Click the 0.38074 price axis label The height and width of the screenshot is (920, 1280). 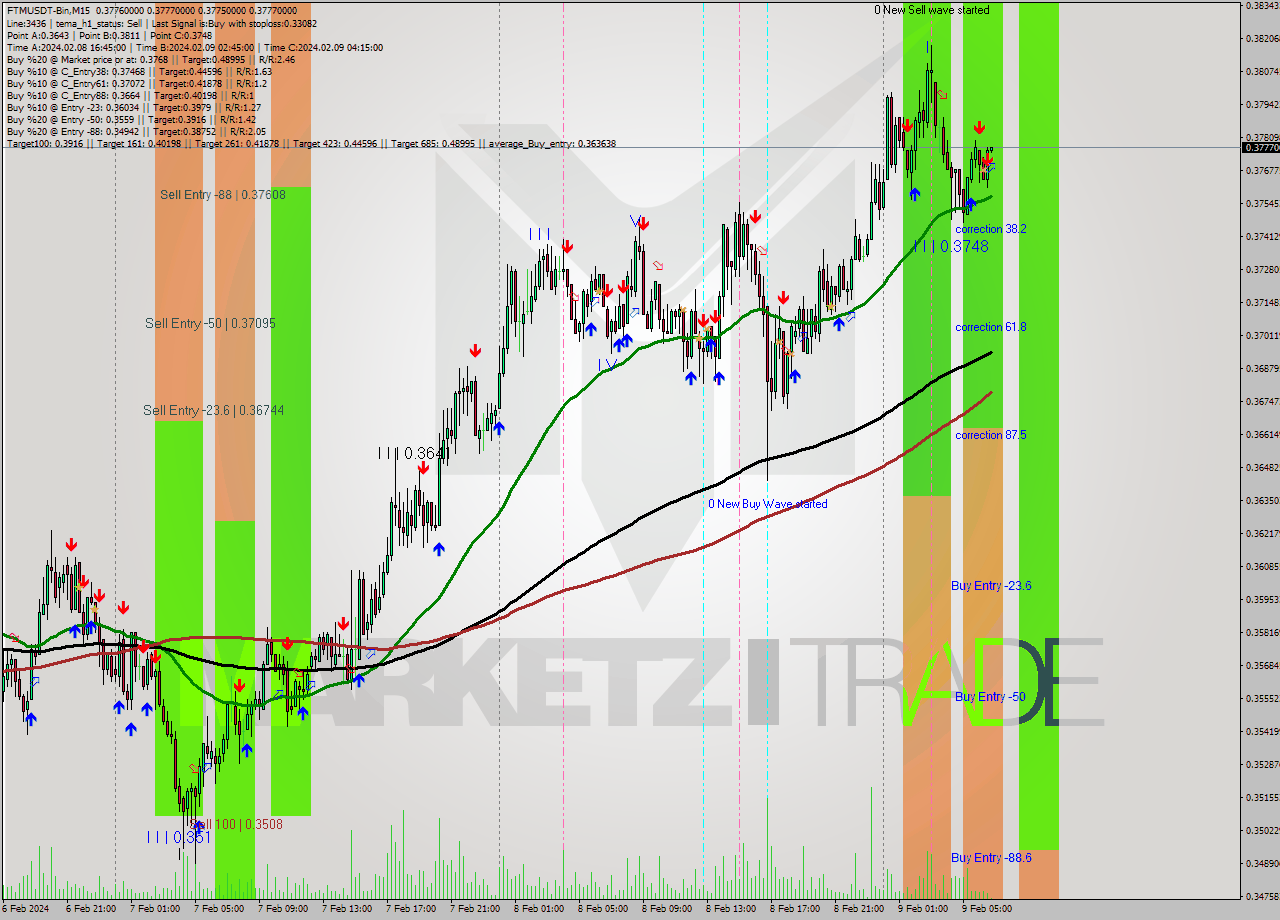[1261, 71]
